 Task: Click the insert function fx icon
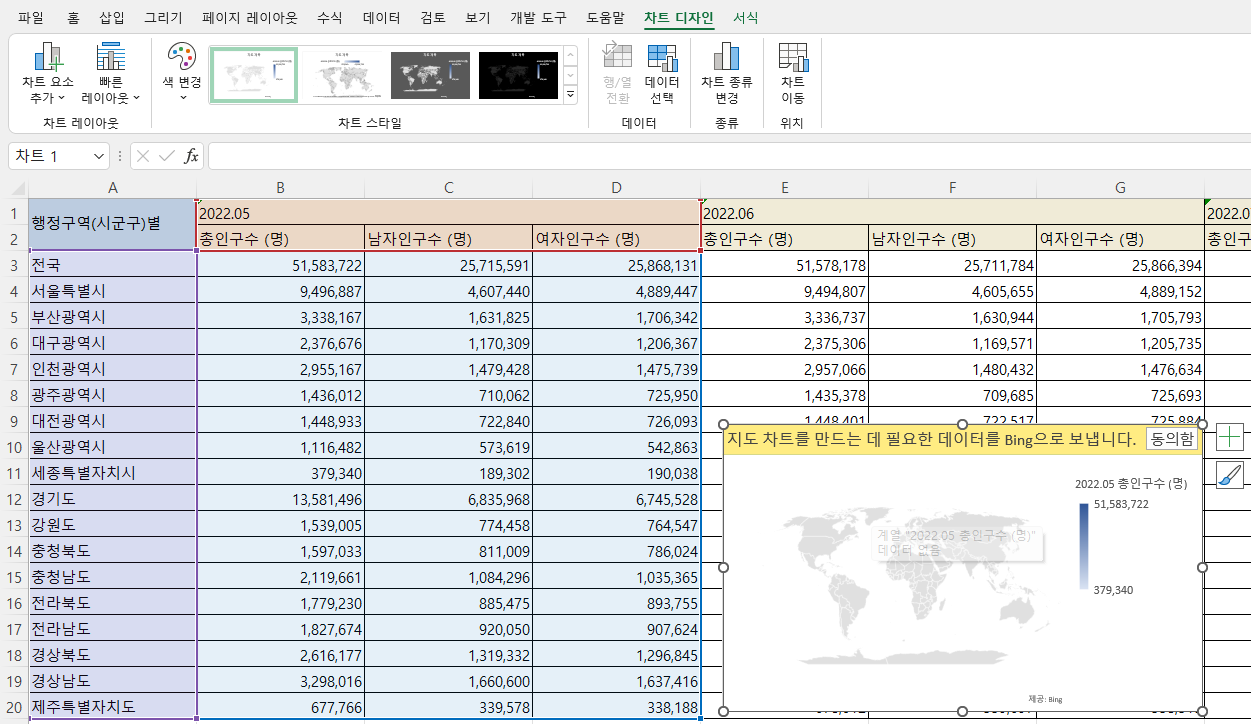191,156
